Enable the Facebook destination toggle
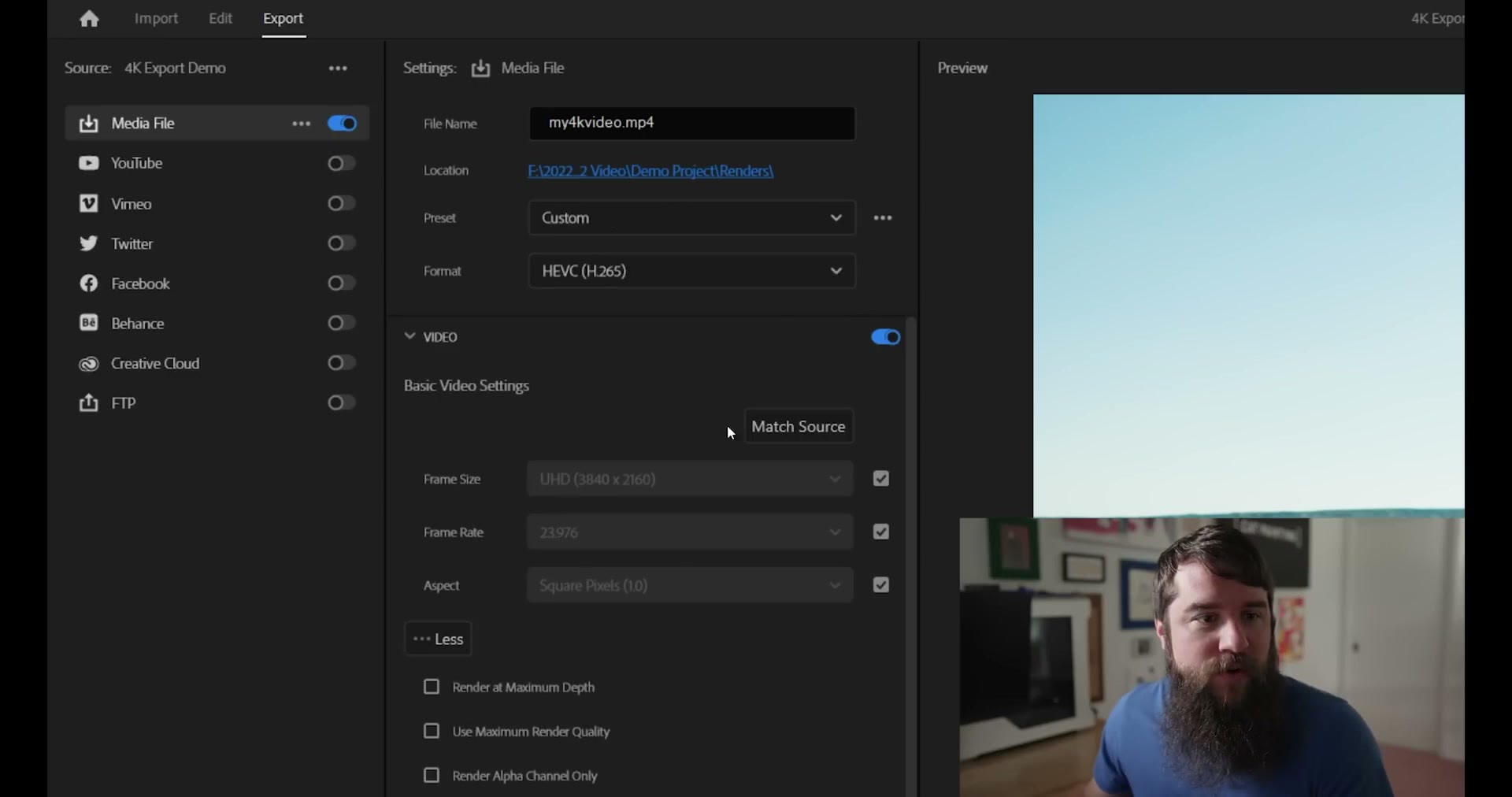The image size is (1512, 797). (341, 283)
